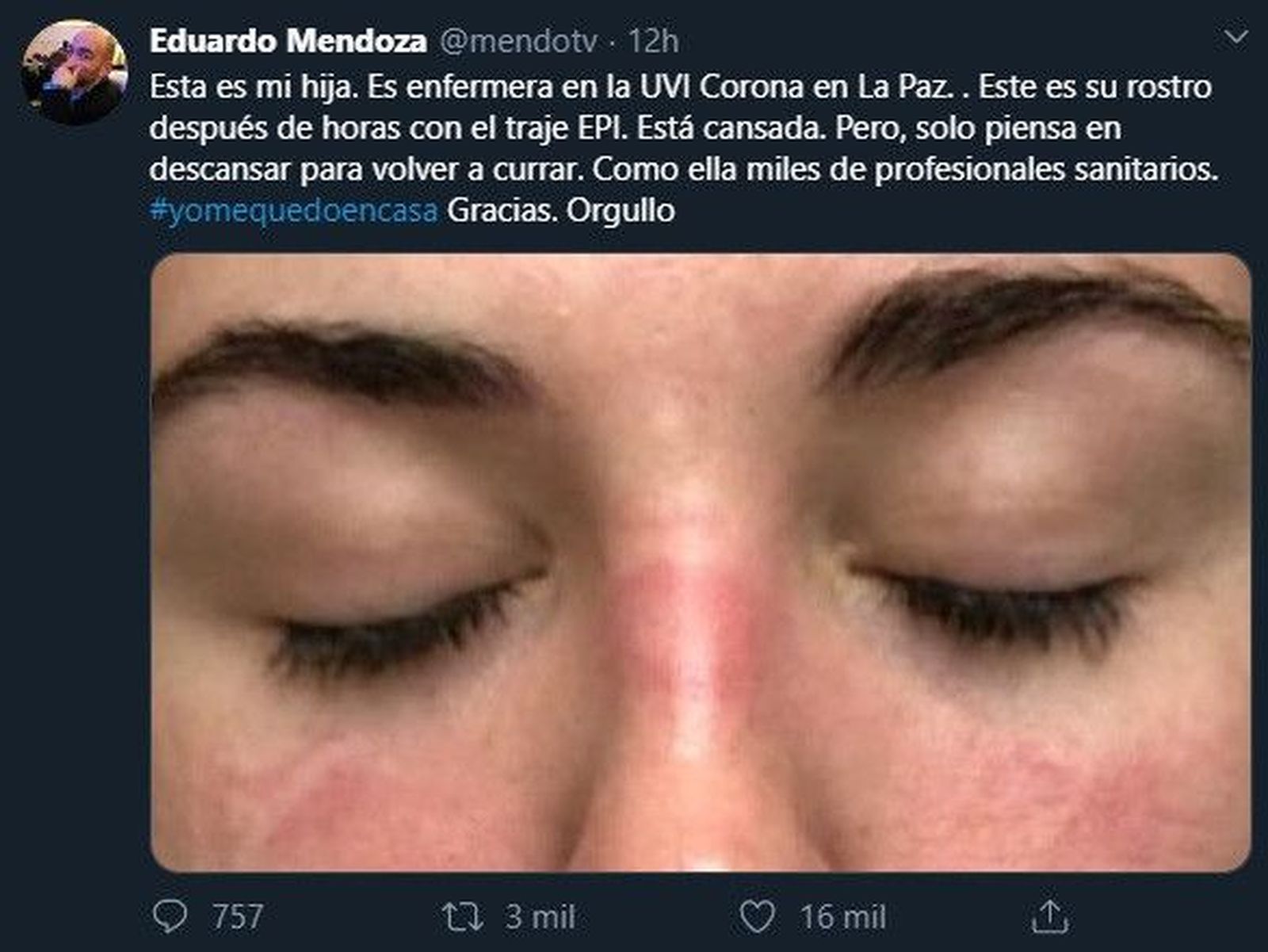Image resolution: width=1268 pixels, height=952 pixels.
Task: Retweet using the retweet arrows icon
Action: click(462, 917)
